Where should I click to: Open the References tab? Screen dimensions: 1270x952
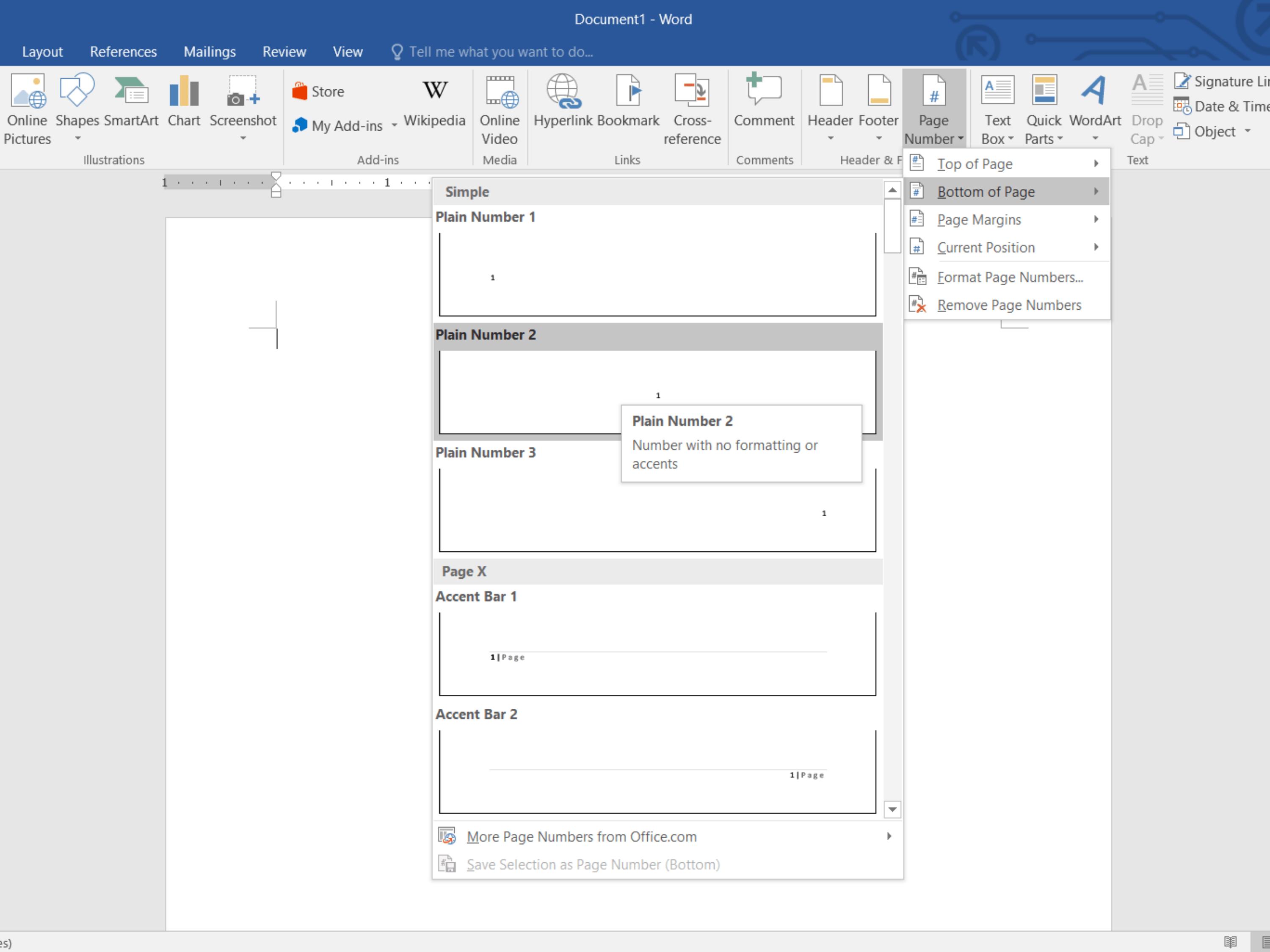pyautogui.click(x=124, y=52)
